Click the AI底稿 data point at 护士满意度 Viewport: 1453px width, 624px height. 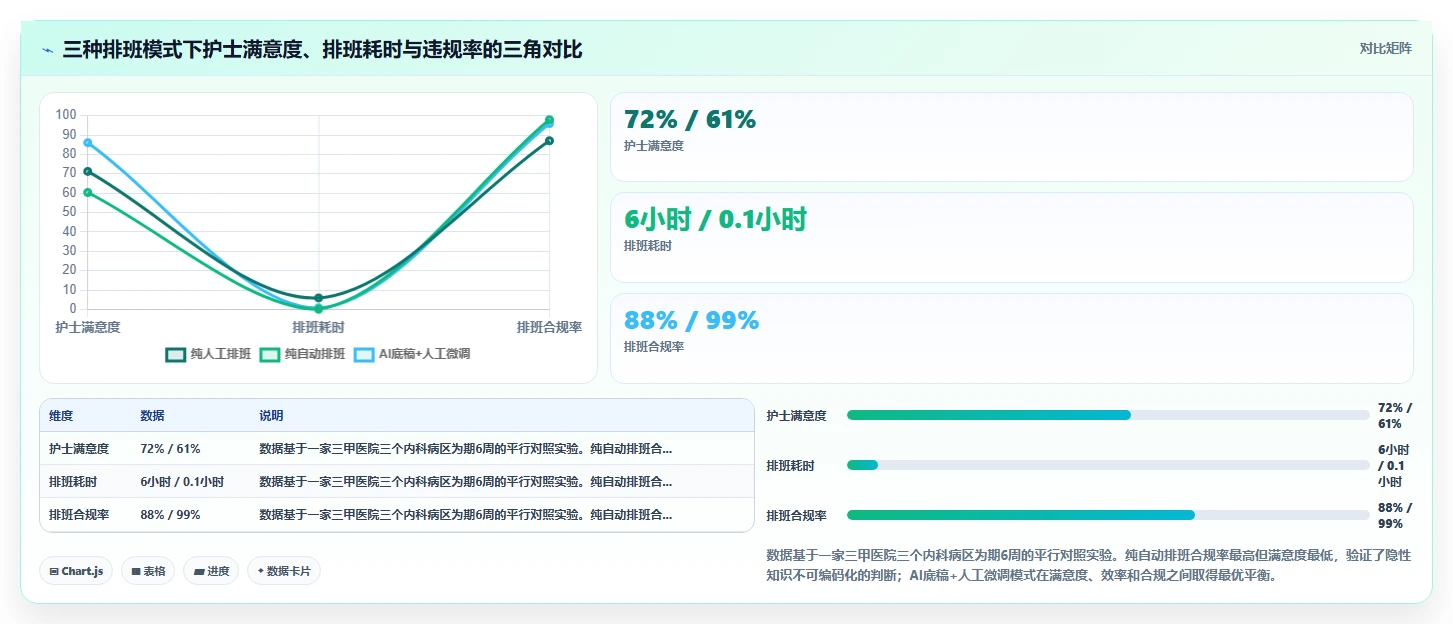point(88,143)
